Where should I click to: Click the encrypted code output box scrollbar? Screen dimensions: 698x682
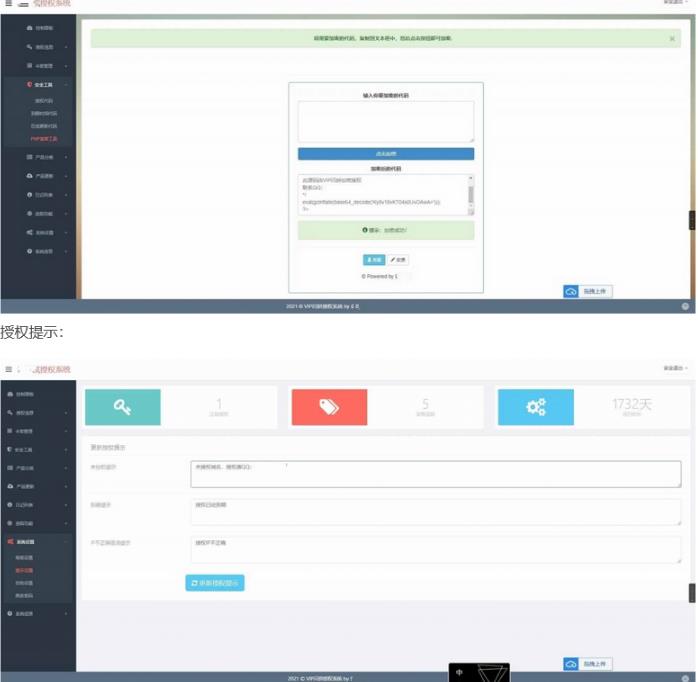tap(471, 194)
